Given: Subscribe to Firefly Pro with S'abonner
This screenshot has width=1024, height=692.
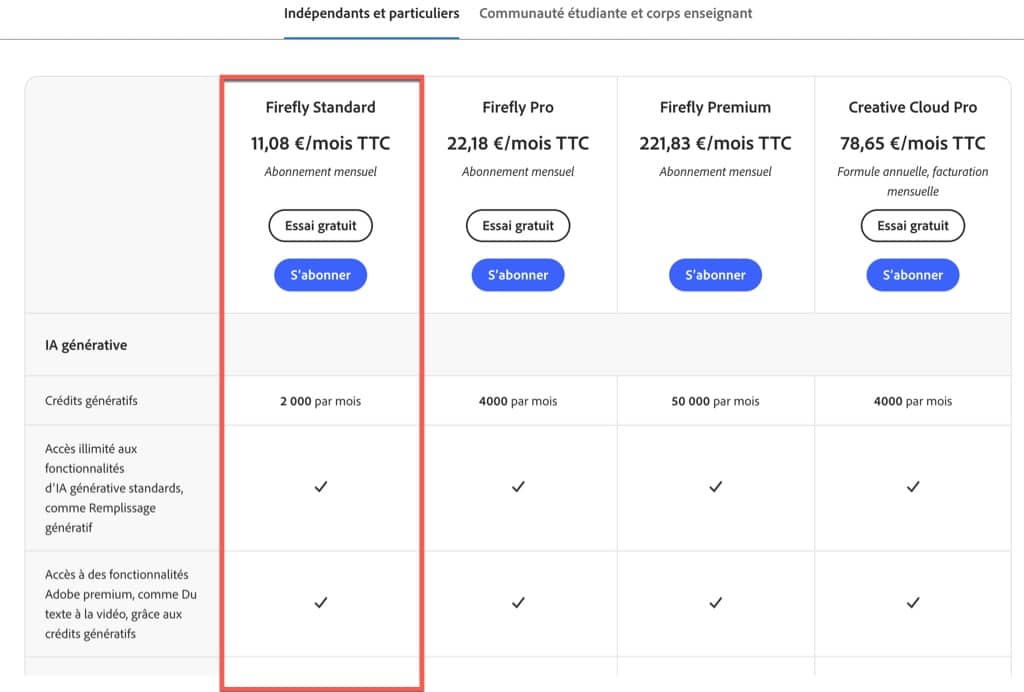Looking at the screenshot, I should click(x=517, y=275).
